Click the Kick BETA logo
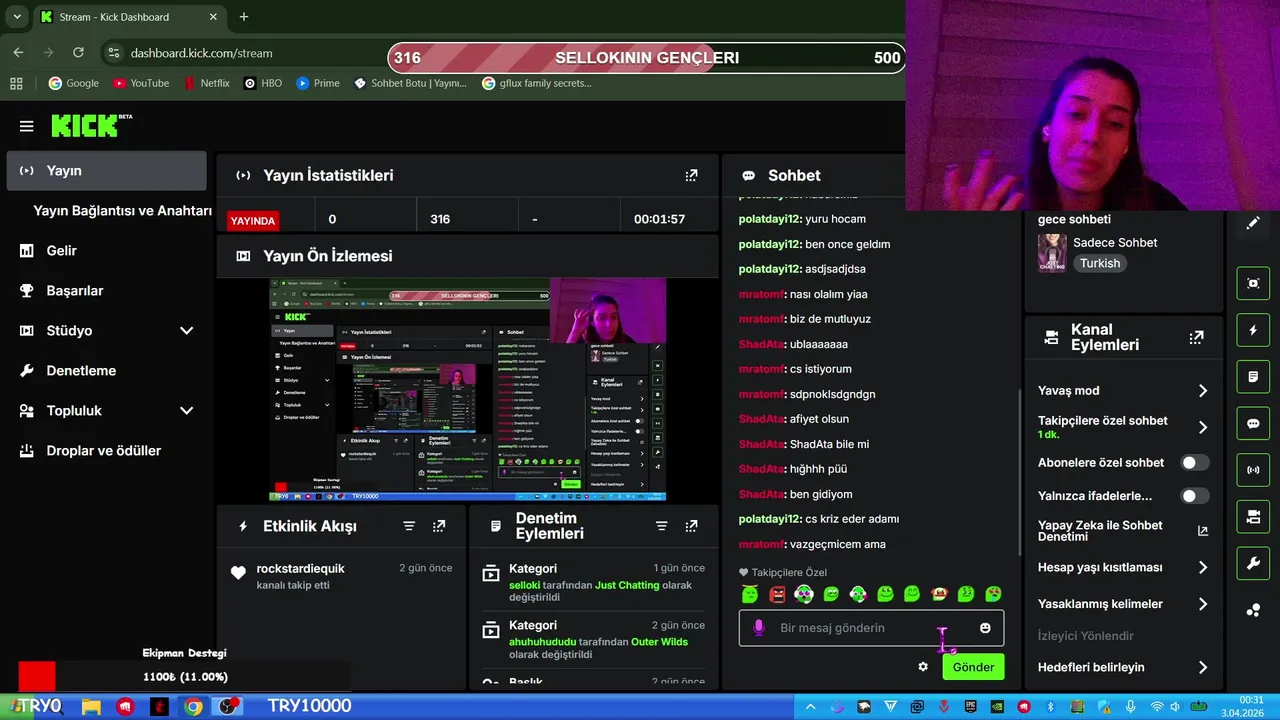Viewport: 1280px width, 720px height. (x=91, y=125)
